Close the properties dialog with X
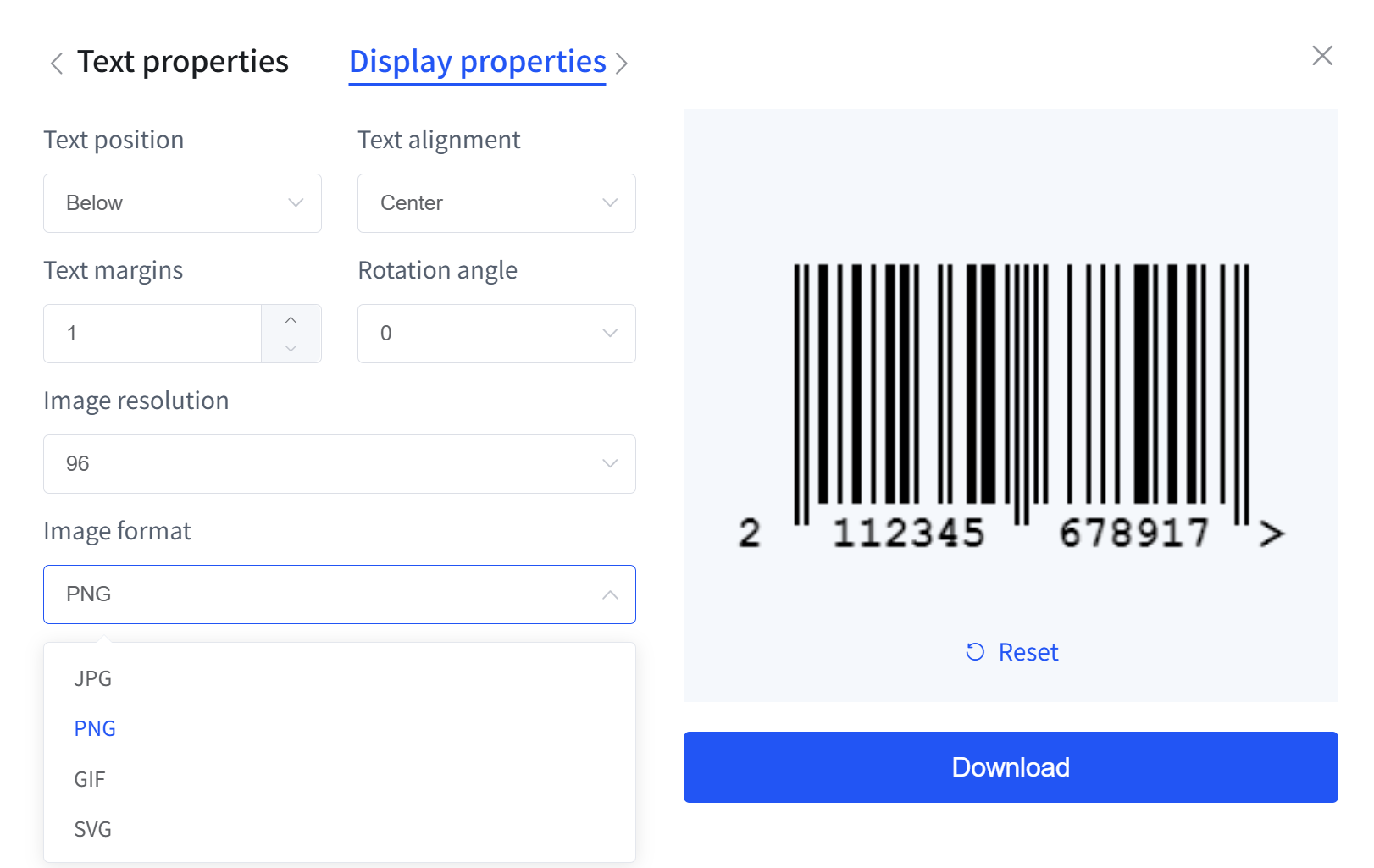The width and height of the screenshot is (1374, 868). point(1322,56)
